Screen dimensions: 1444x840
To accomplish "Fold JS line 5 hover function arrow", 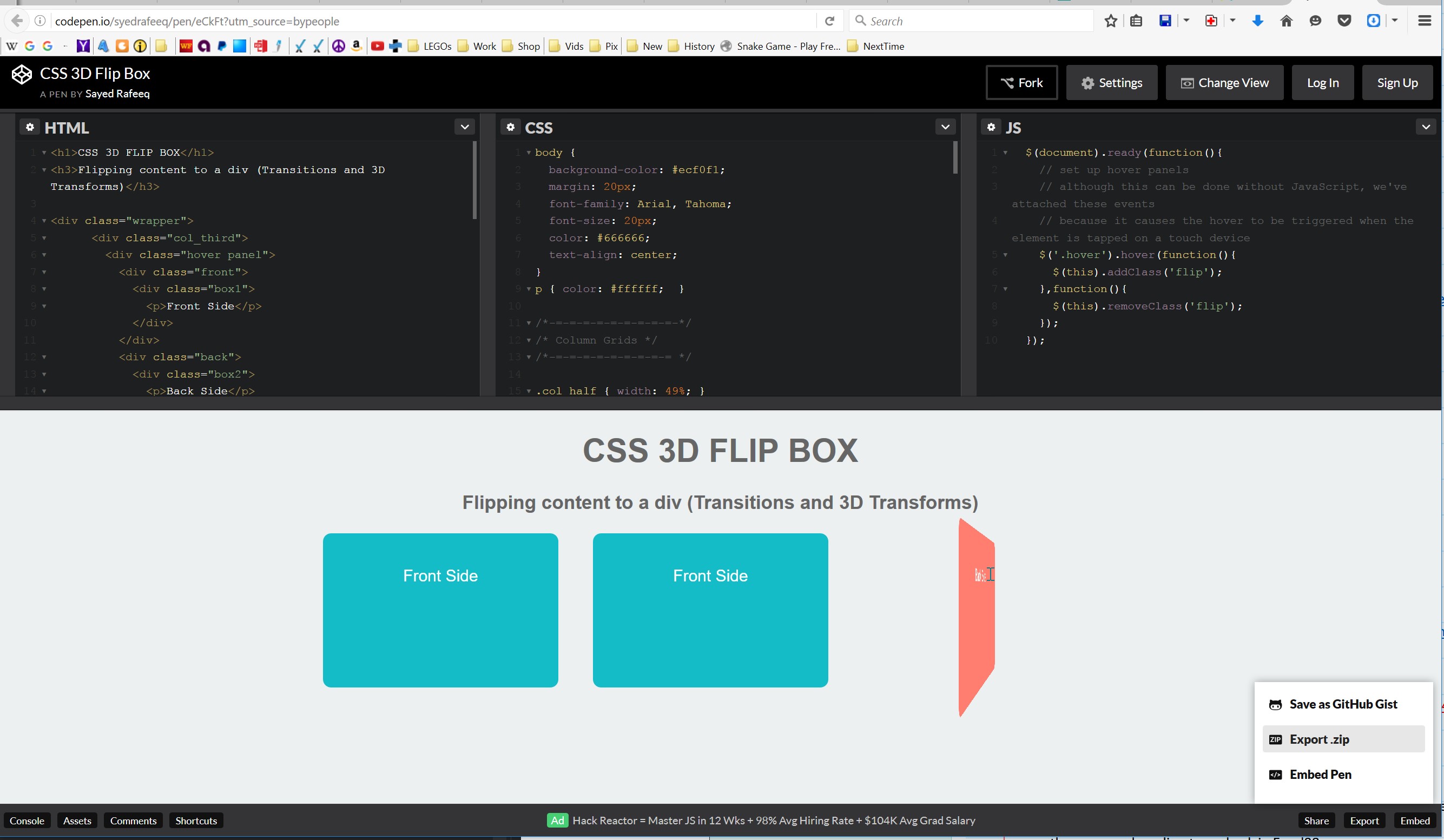I will [1005, 255].
